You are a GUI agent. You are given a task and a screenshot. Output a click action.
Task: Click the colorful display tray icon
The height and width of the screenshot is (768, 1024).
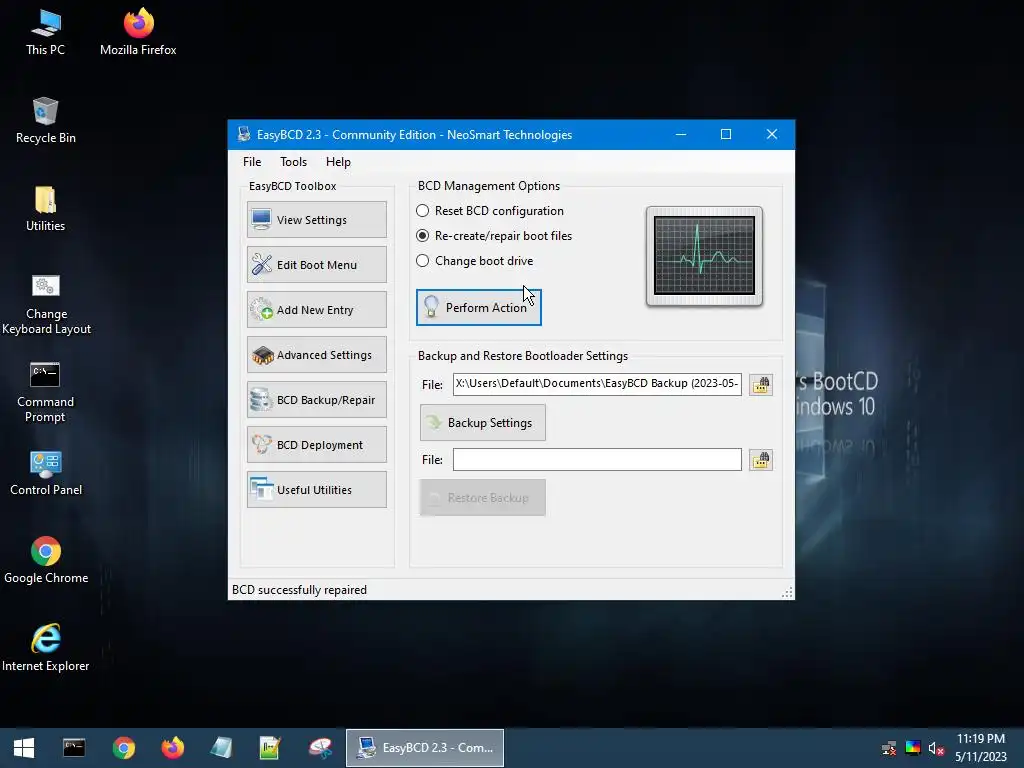pyautogui.click(x=913, y=748)
